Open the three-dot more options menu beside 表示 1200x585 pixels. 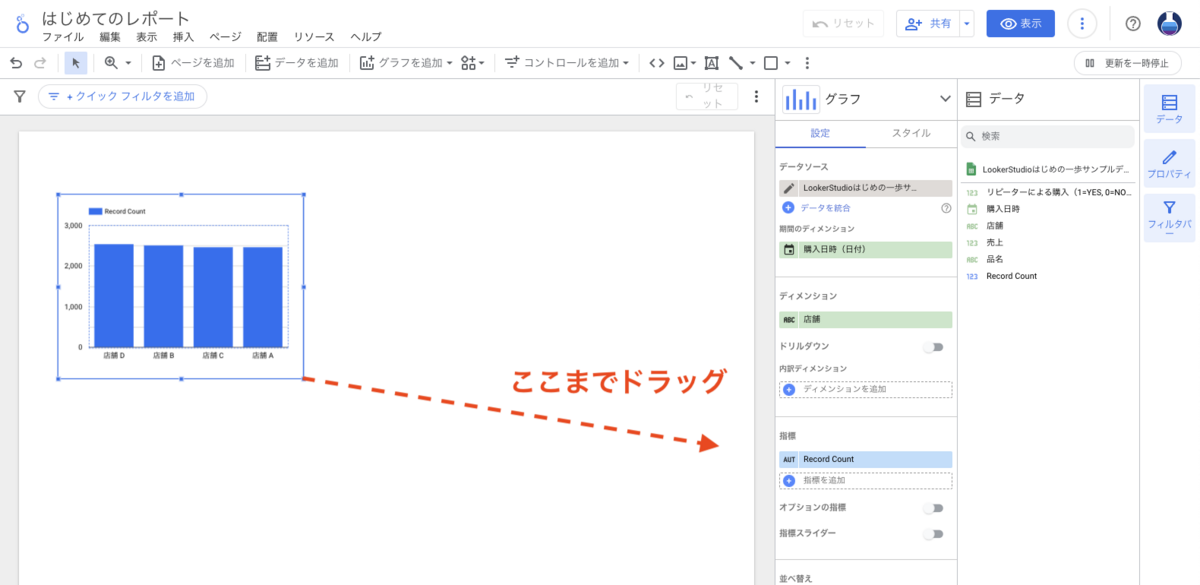point(1083,24)
